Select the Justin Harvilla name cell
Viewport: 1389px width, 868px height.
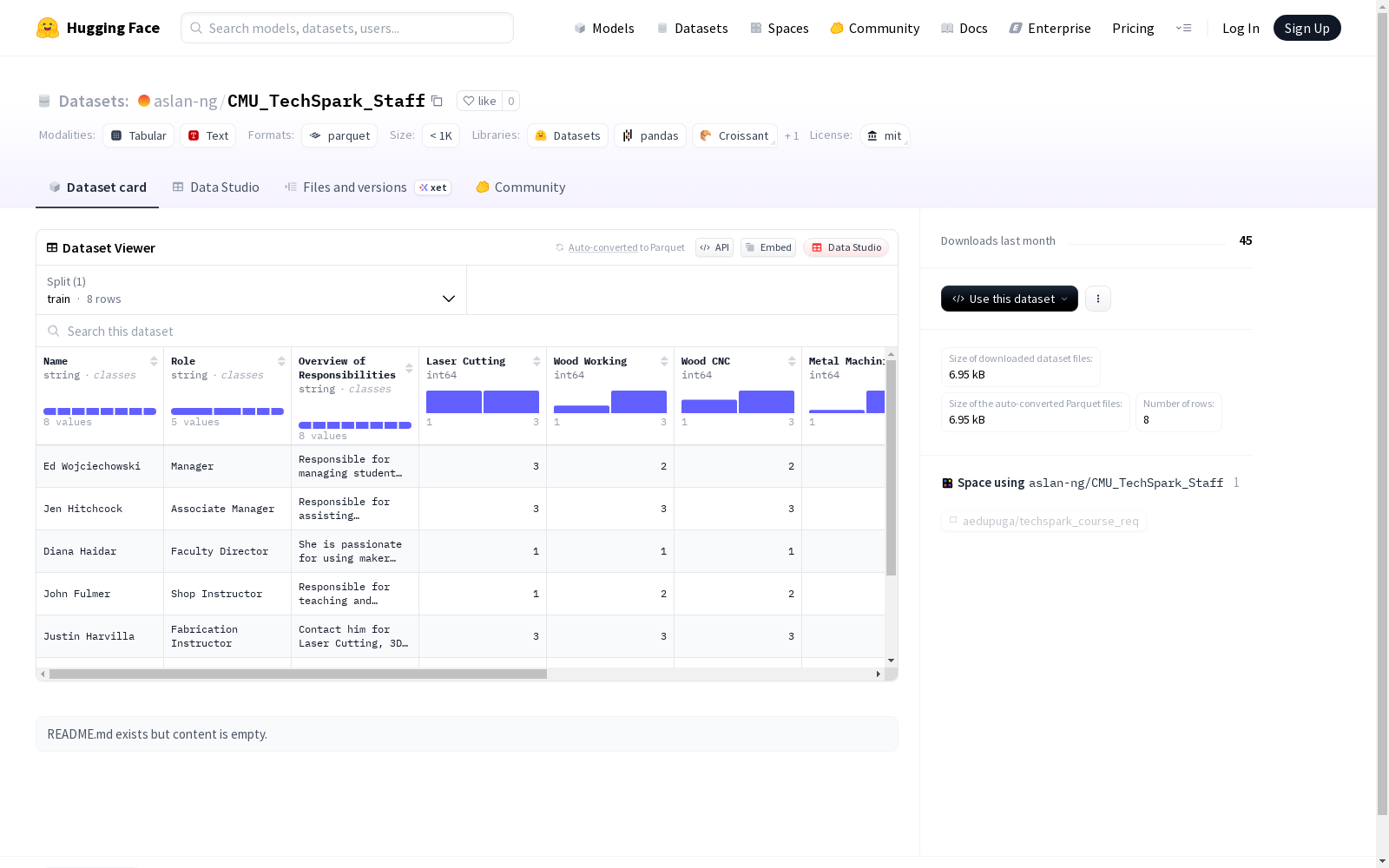coord(100,636)
